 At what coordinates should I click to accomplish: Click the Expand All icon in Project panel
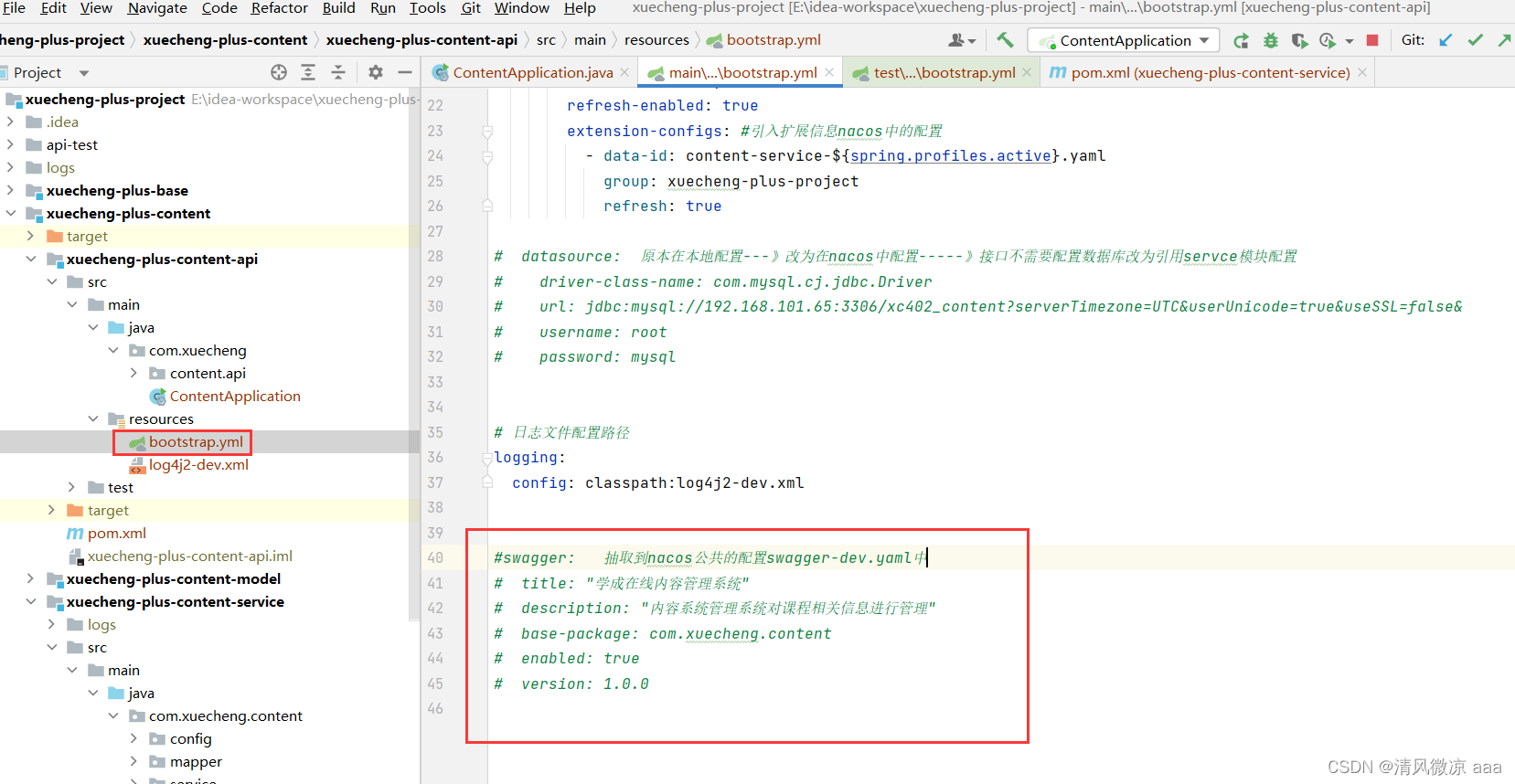click(x=308, y=72)
